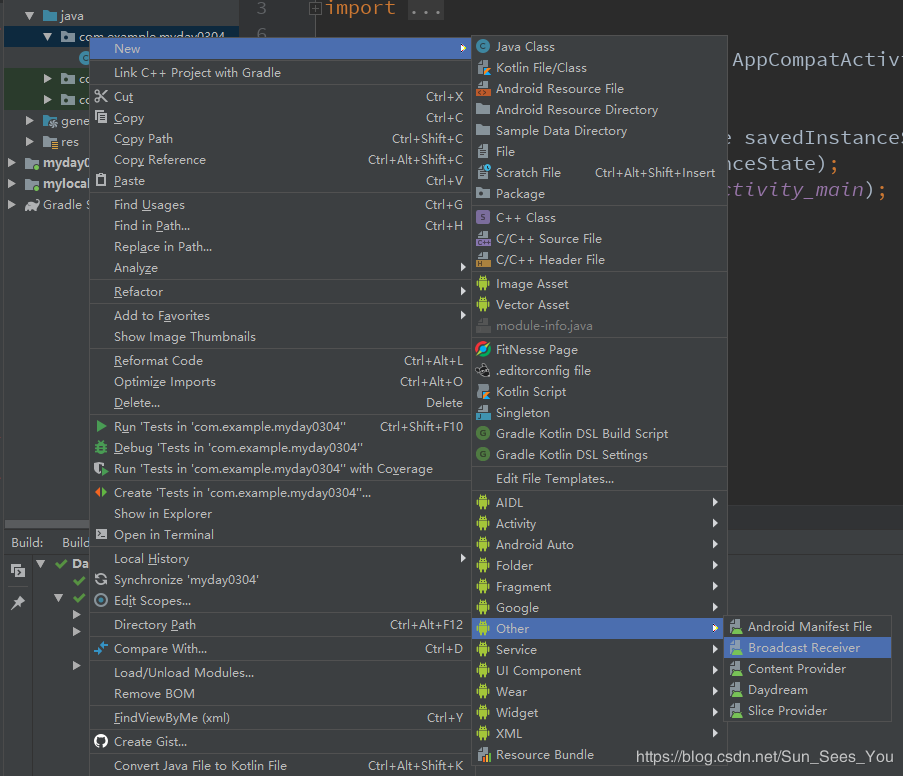Click the Compare With icon
Image resolution: width=903 pixels, height=776 pixels.
coord(101,648)
